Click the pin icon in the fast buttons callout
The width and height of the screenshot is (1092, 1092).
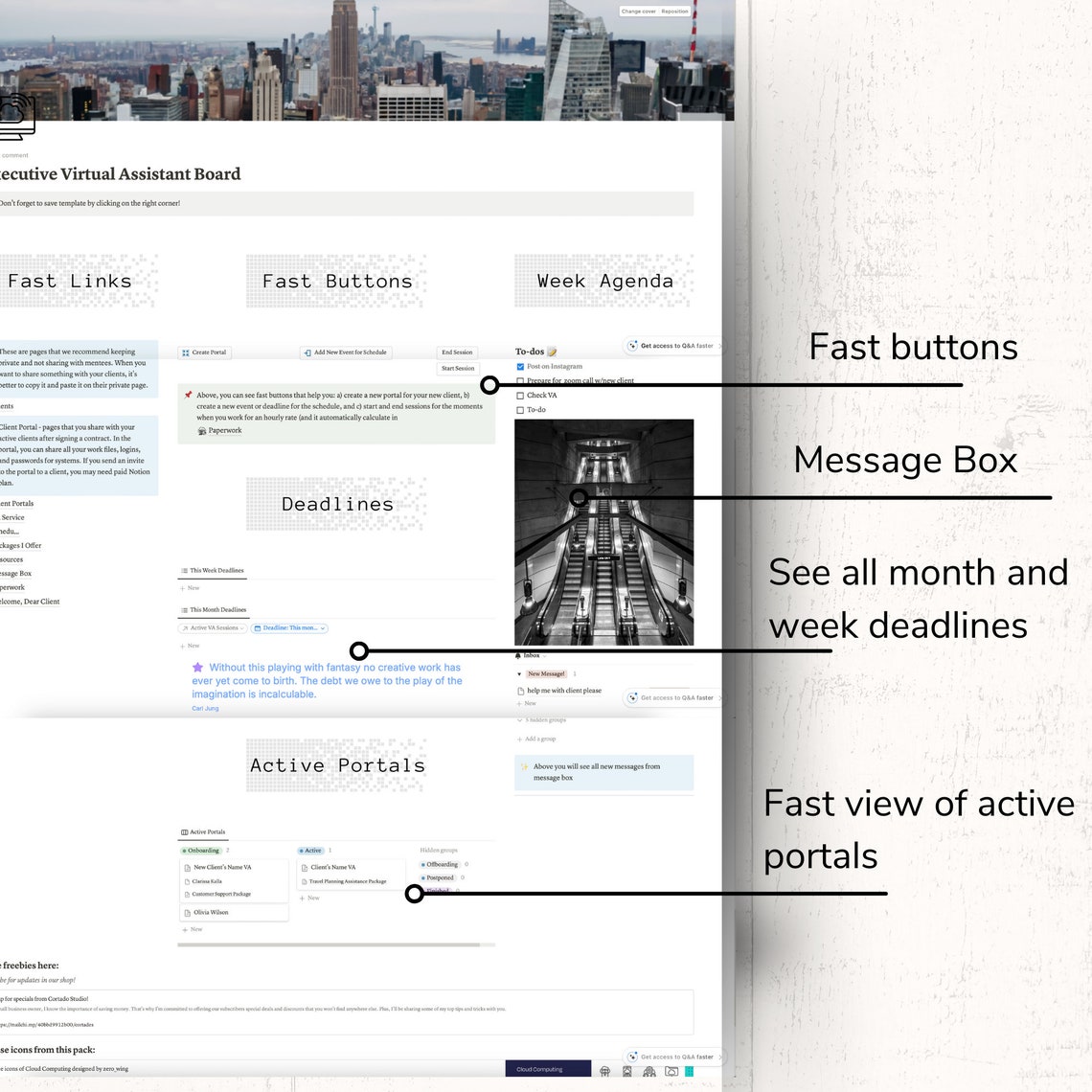[188, 395]
